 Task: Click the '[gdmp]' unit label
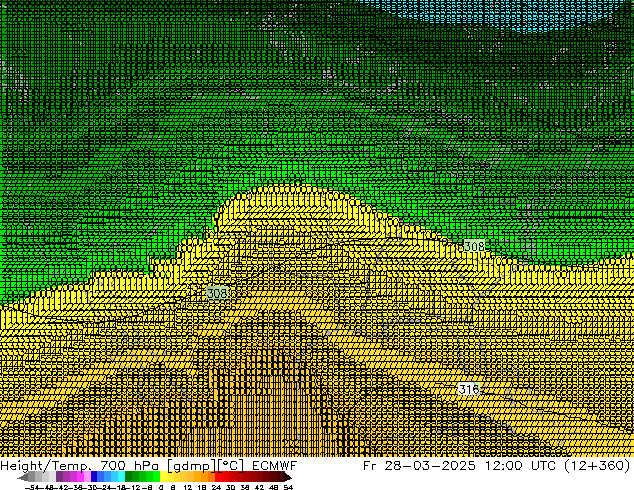192,466
